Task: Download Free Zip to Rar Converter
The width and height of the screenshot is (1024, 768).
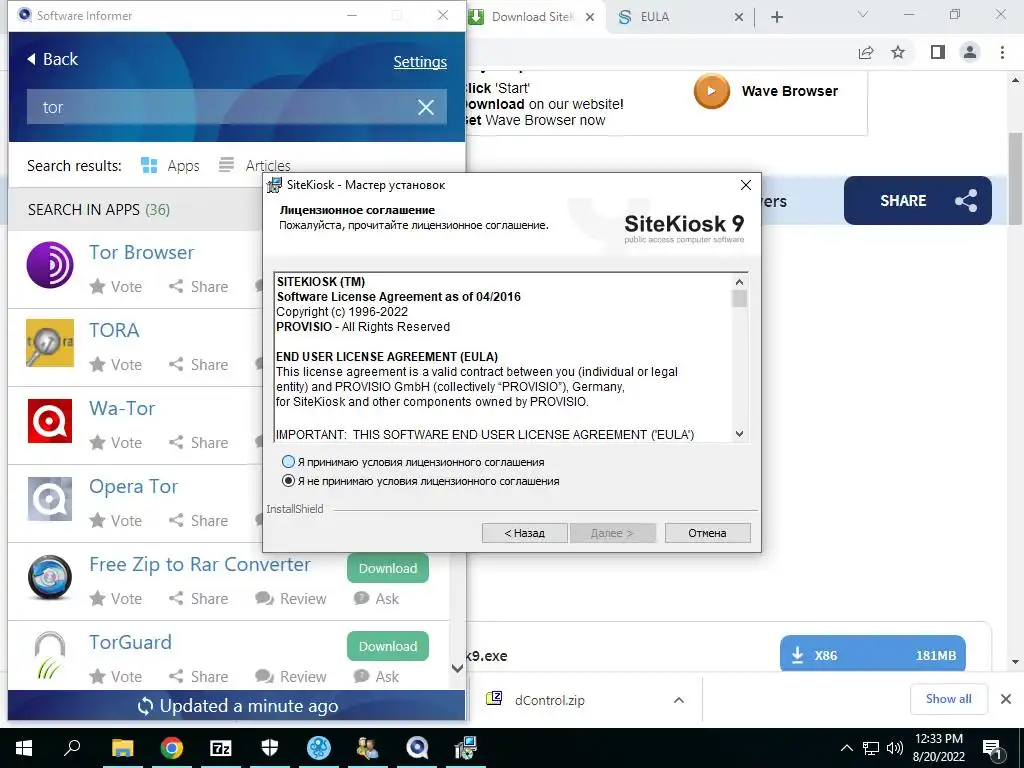Action: [388, 568]
